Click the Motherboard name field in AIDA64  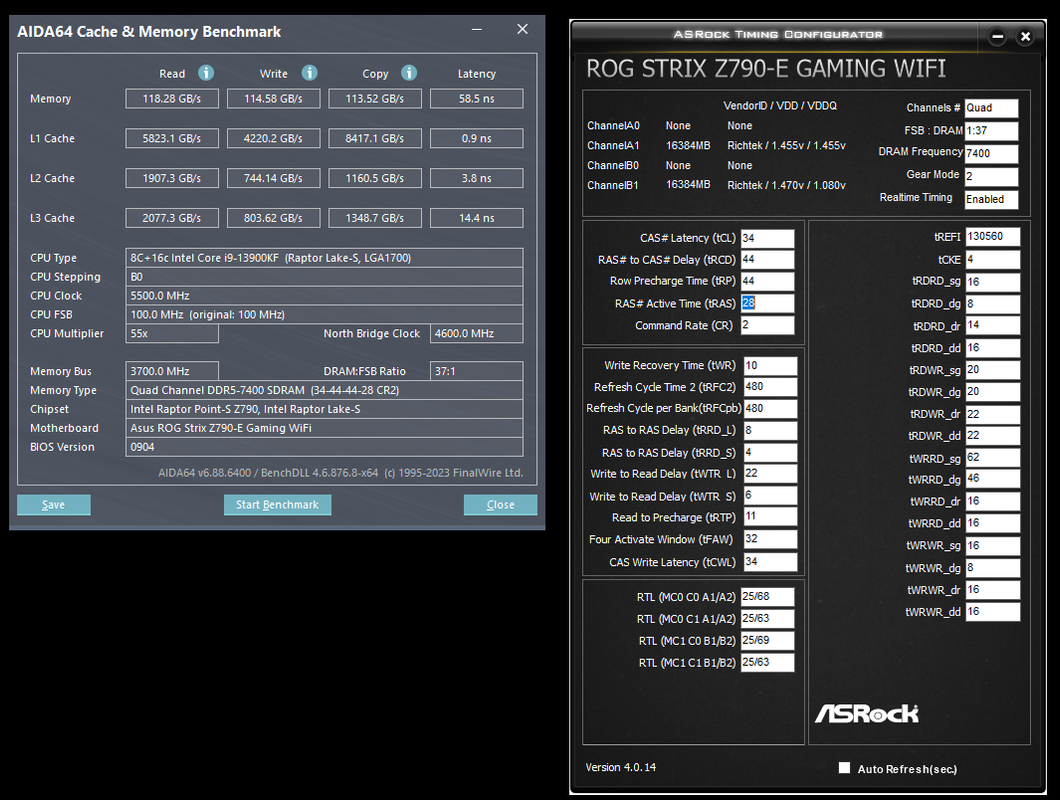point(324,428)
